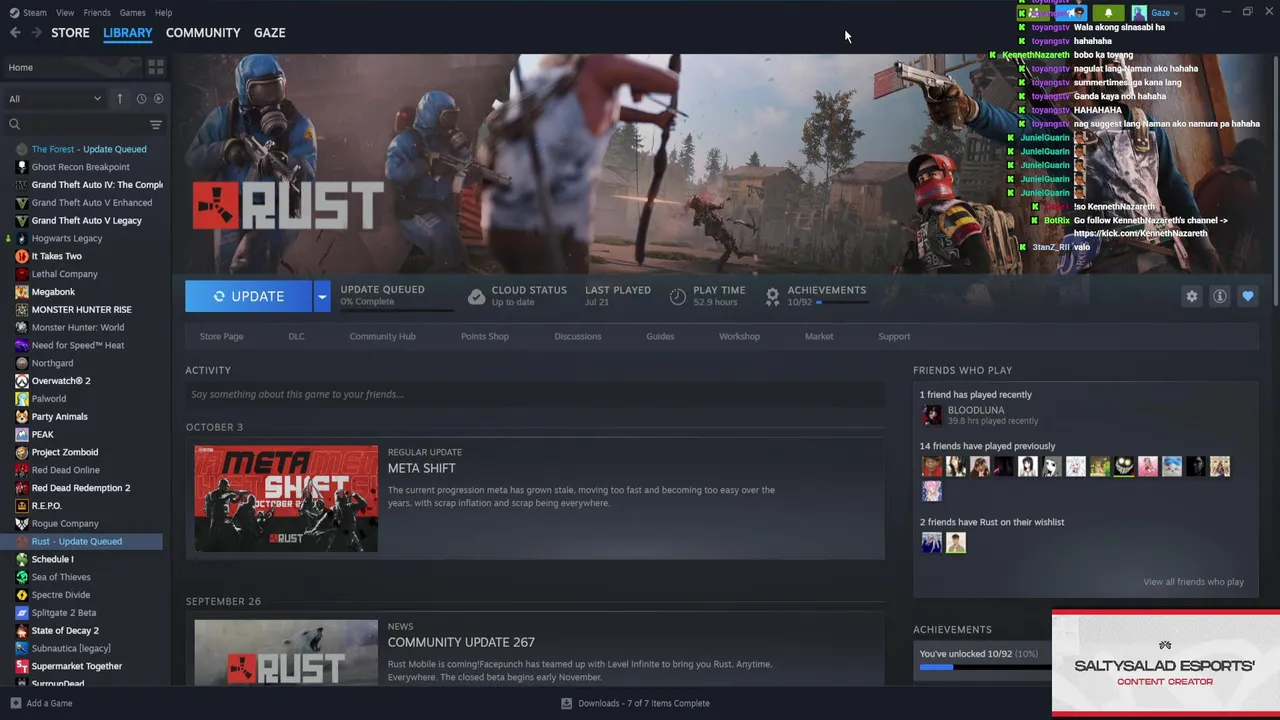The image size is (1280, 720).
Task: Open the DLC link
Action: pyautogui.click(x=296, y=336)
